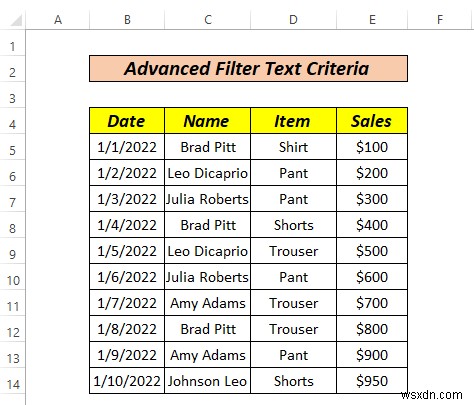Select the $500 sales cell
This screenshot has height=405, width=474.
point(372,251)
